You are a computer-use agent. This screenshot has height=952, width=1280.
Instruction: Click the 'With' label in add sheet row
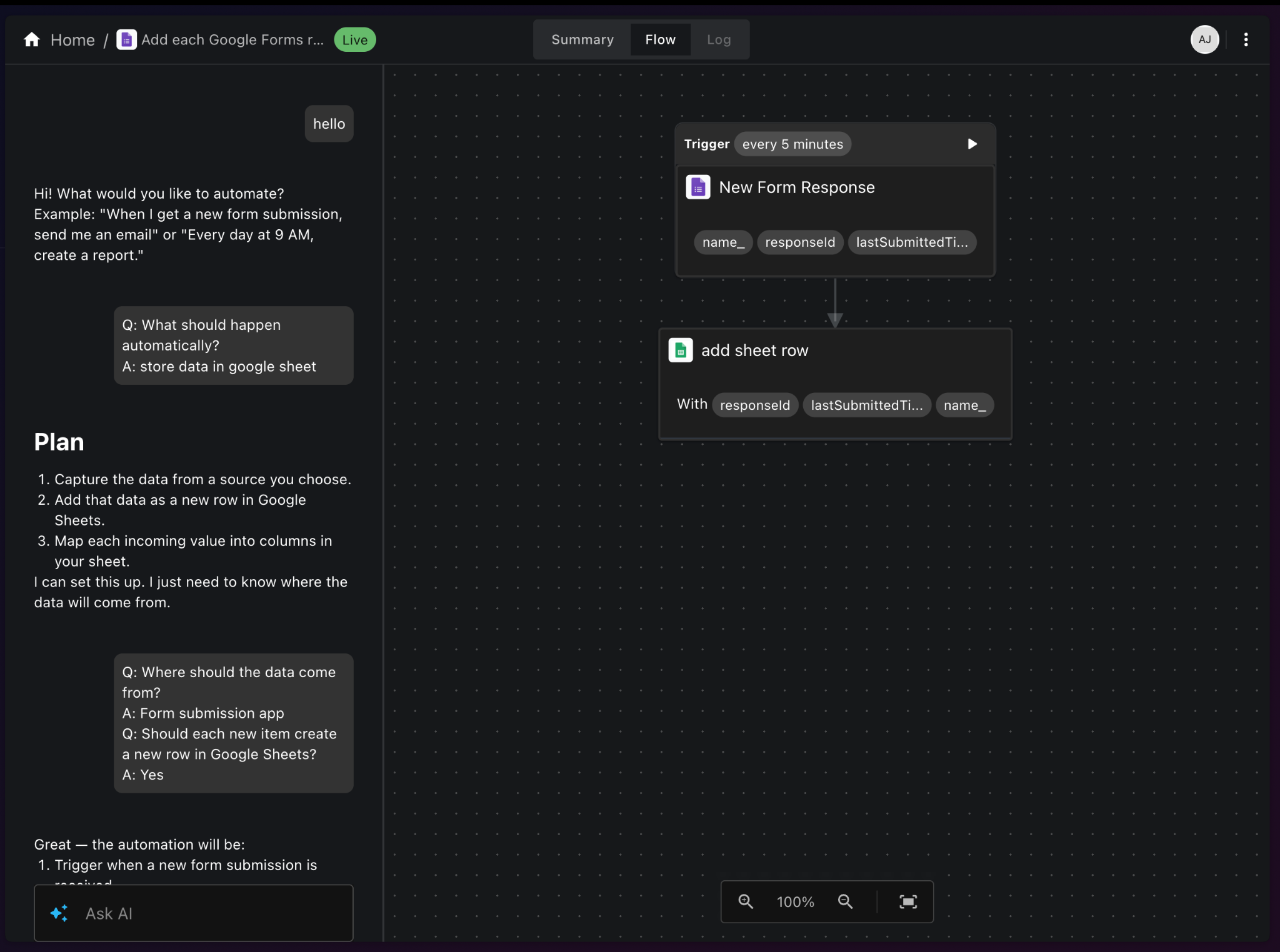tap(692, 404)
